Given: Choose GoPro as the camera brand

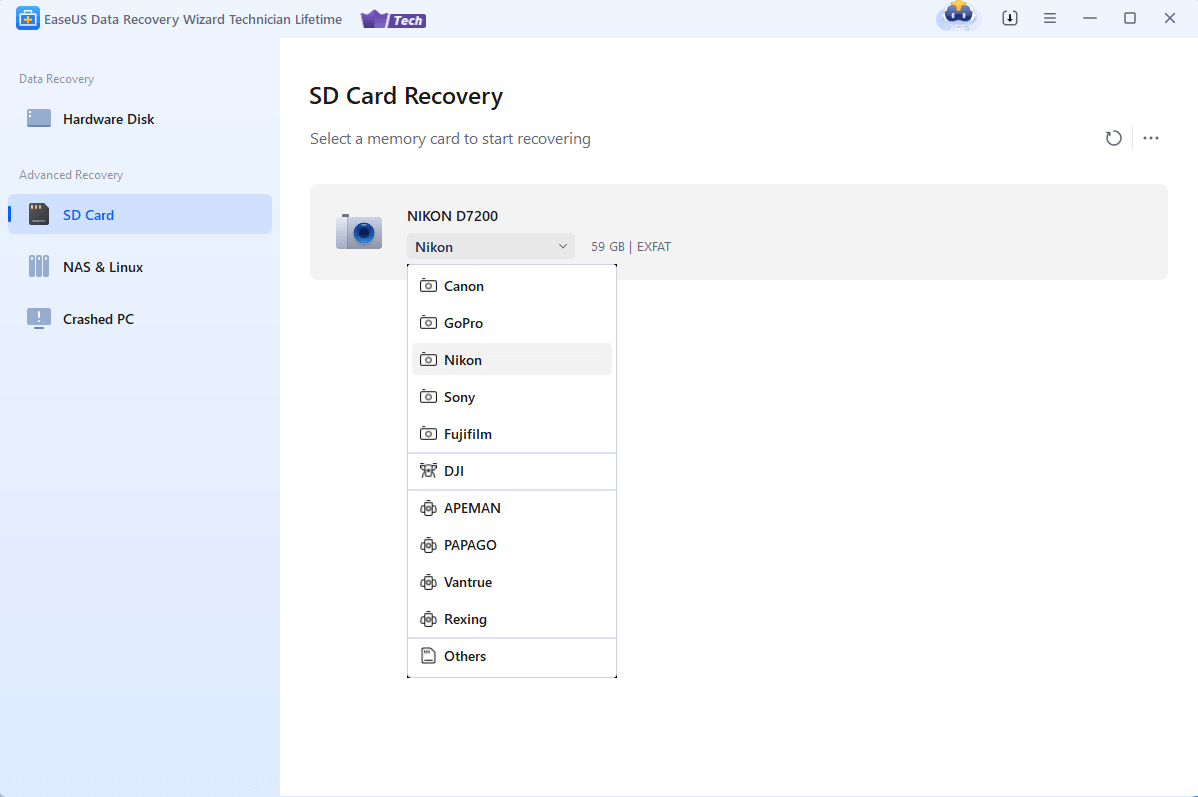Looking at the screenshot, I should (462, 322).
